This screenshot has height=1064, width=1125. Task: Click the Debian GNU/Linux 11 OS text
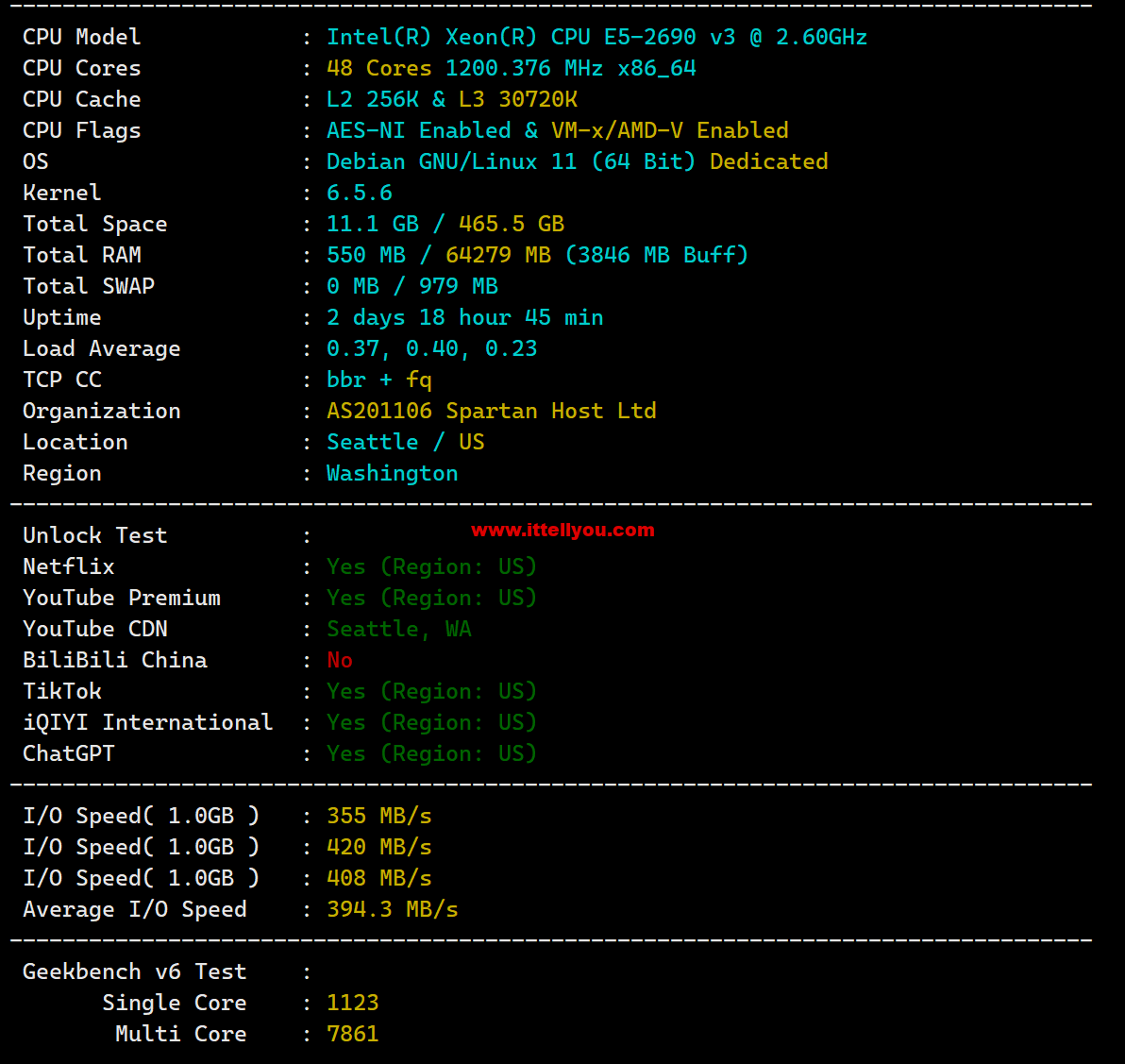(451, 161)
